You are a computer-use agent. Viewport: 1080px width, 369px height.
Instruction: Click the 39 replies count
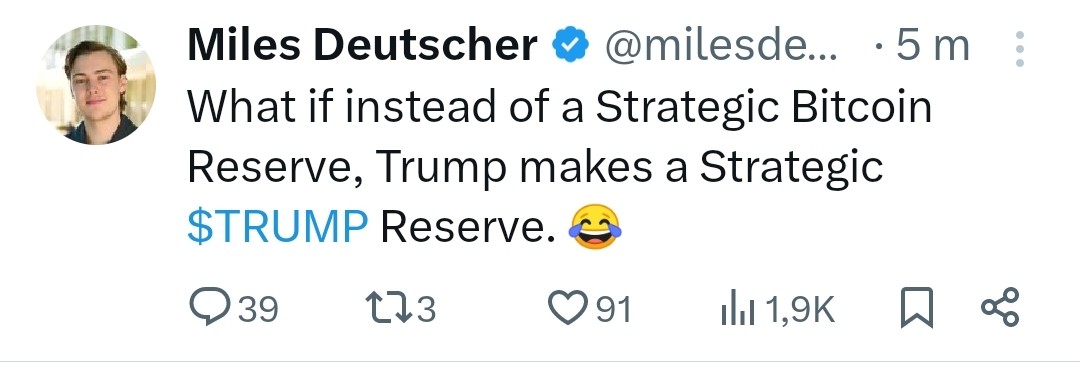tap(258, 308)
